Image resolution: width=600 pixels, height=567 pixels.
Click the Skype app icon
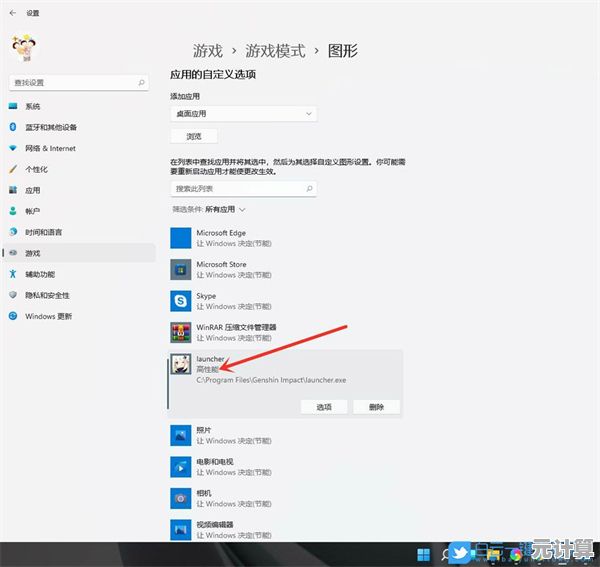(181, 301)
